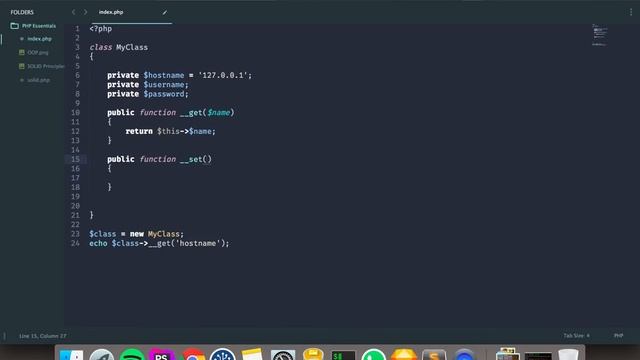The height and width of the screenshot is (360, 640).
Task: Click the PHP Essentials folder icon
Action: 15,26
